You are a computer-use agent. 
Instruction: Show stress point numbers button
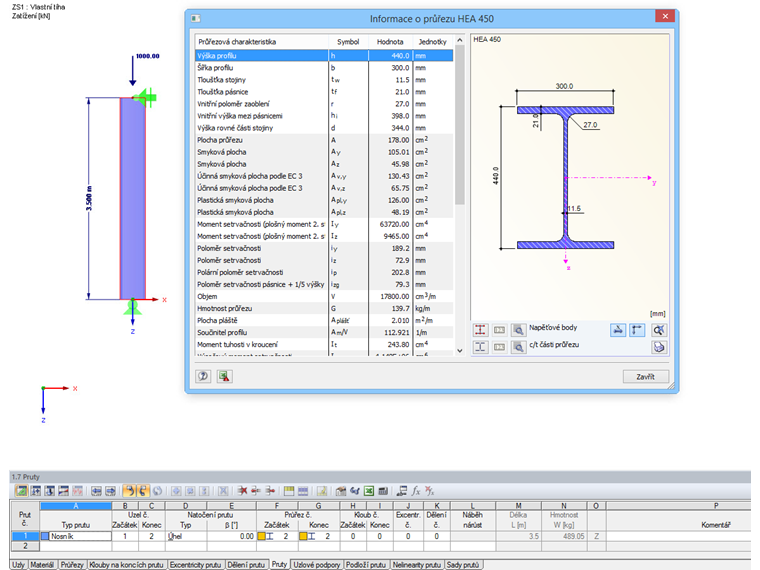pyautogui.click(x=499, y=330)
